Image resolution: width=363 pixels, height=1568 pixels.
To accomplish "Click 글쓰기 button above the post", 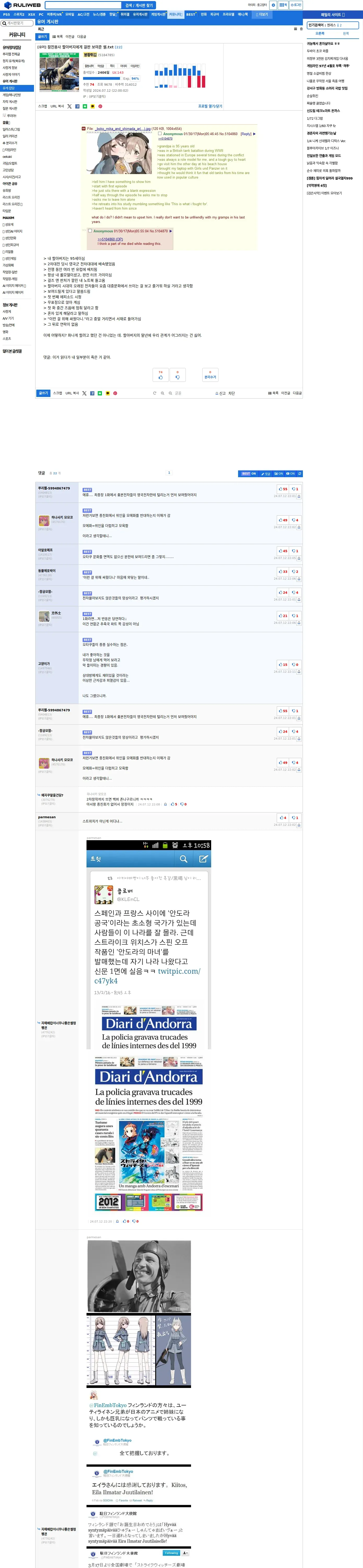I will pyautogui.click(x=43, y=37).
